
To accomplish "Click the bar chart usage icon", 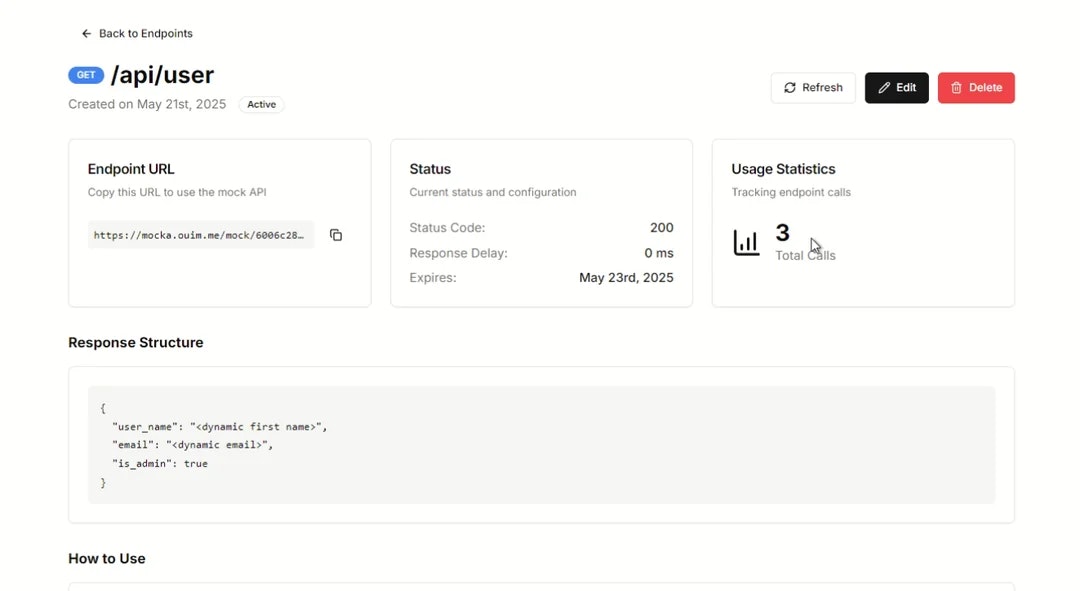I will pyautogui.click(x=747, y=242).
